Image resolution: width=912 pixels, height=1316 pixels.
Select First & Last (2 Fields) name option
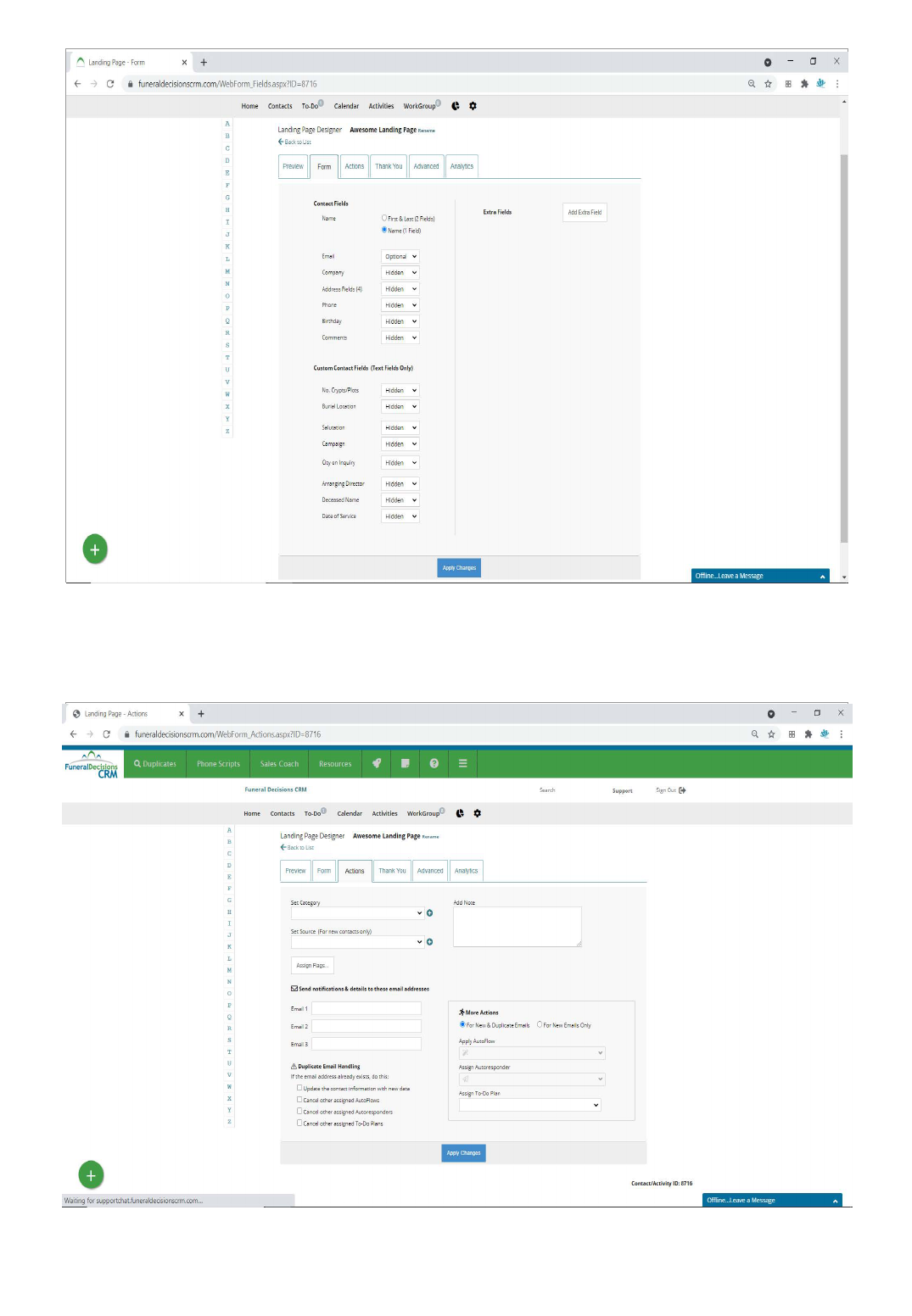384,218
